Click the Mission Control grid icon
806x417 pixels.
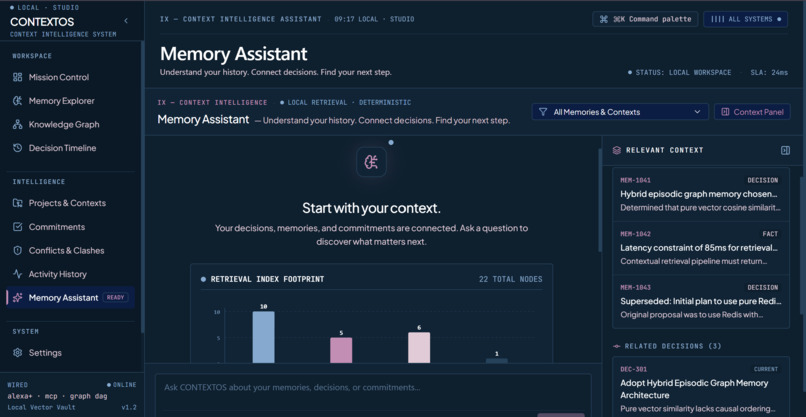pyautogui.click(x=17, y=77)
